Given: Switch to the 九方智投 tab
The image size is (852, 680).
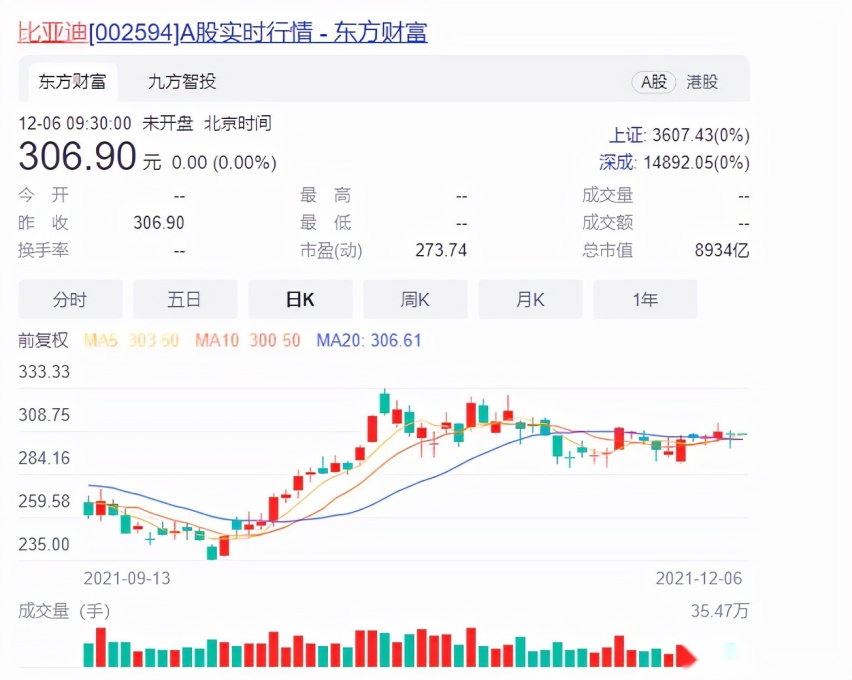Looking at the screenshot, I should coord(181,82).
